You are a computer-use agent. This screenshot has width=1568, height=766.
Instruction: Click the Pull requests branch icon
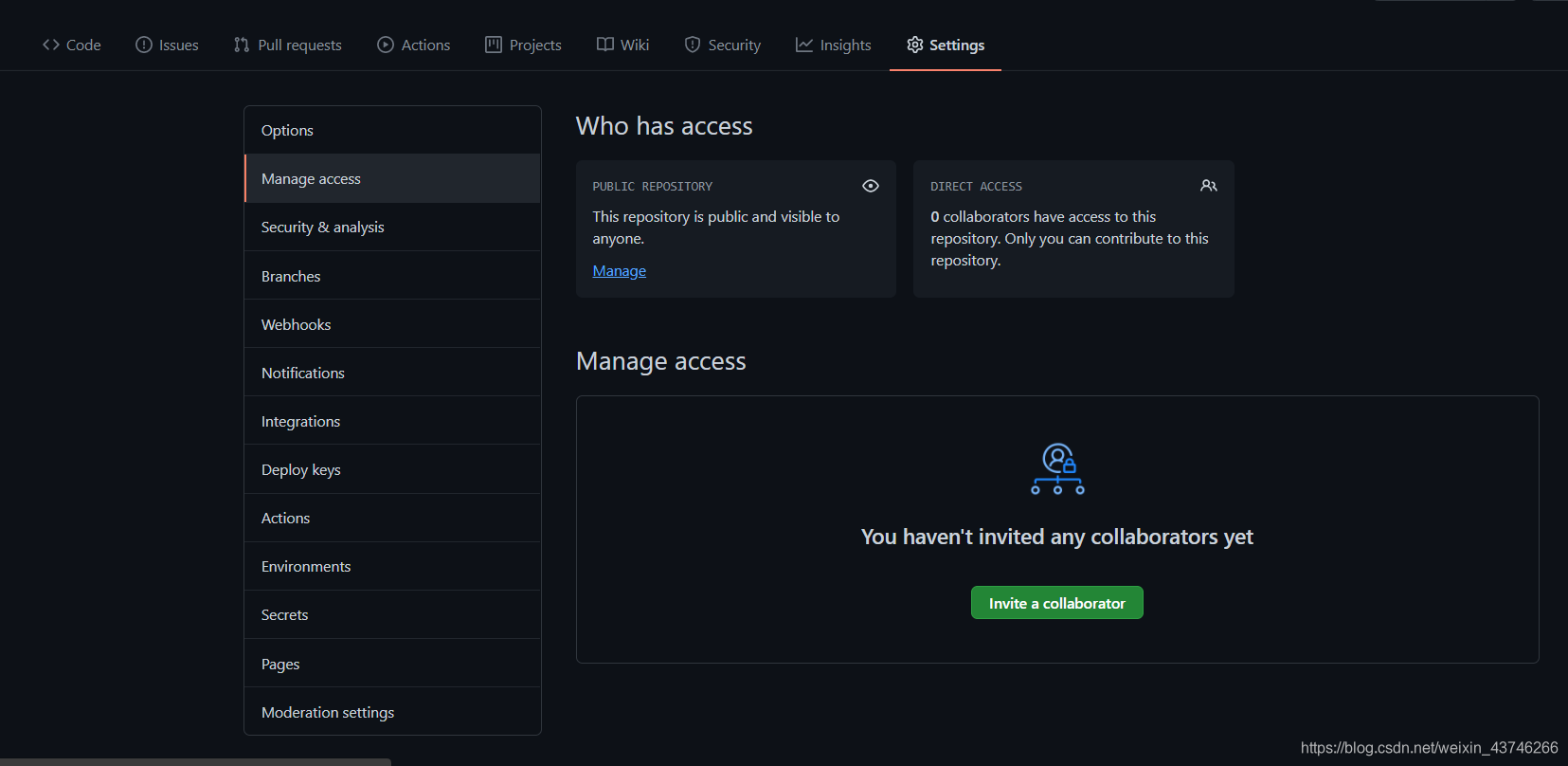point(242,45)
